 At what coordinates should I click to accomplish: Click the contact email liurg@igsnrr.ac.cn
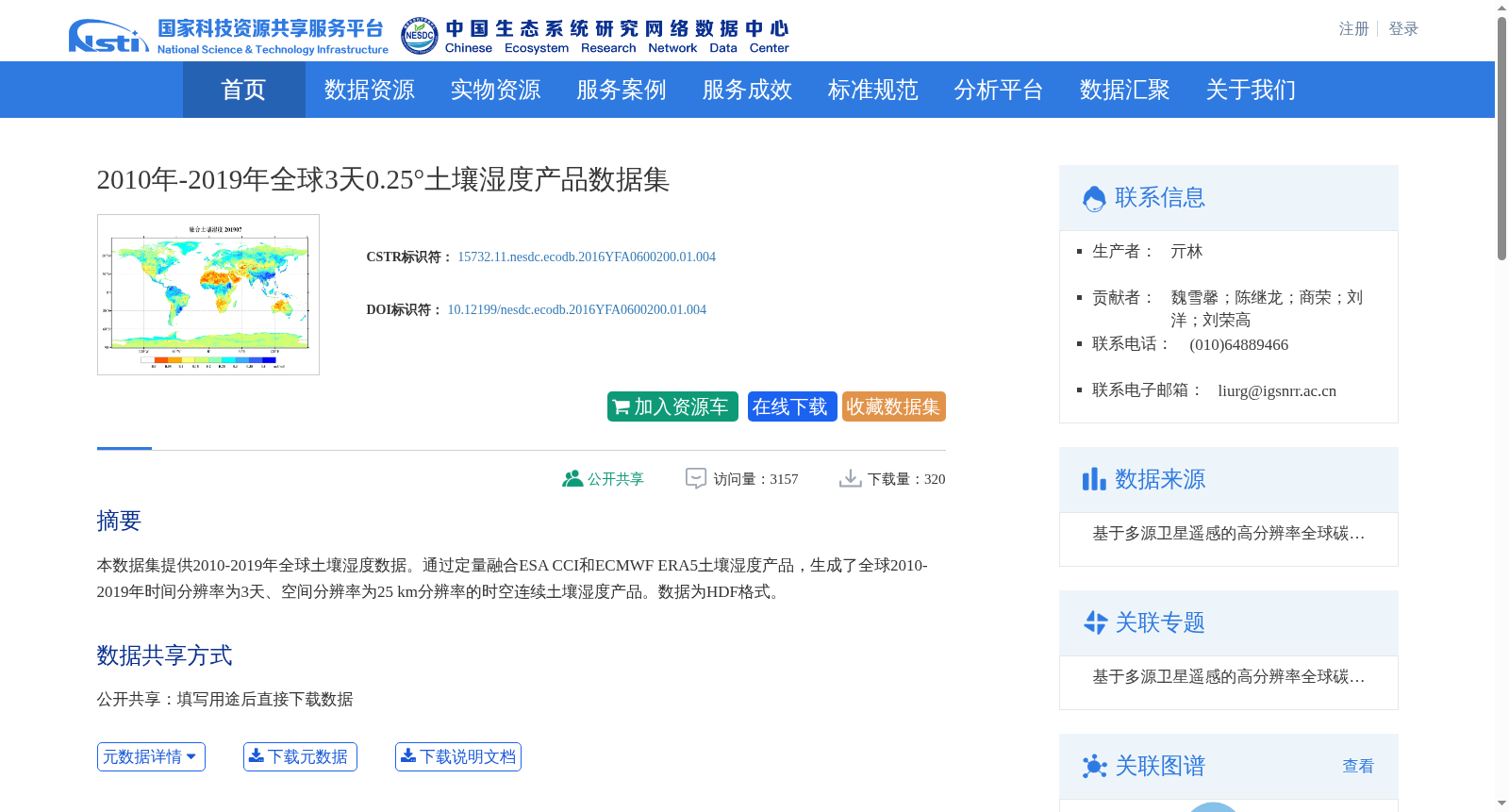click(x=1277, y=391)
